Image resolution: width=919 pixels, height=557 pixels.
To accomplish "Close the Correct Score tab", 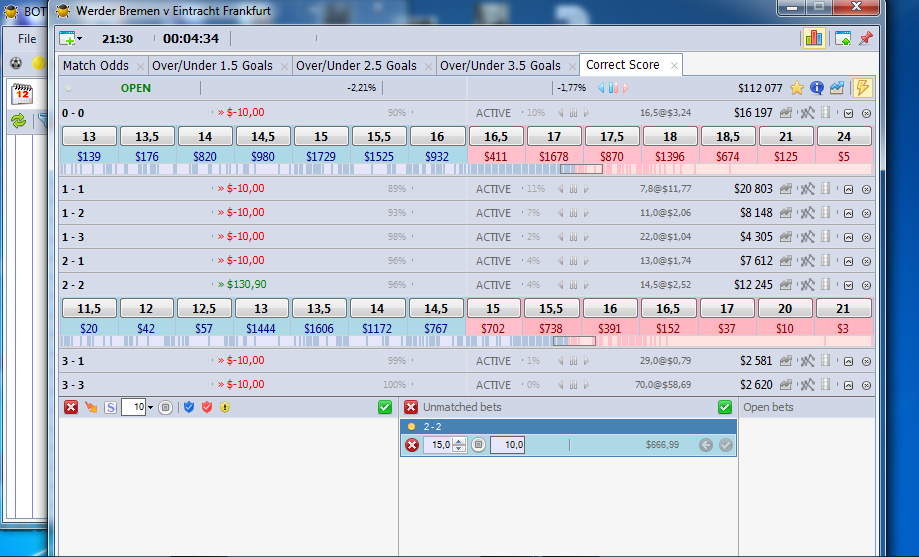I will [x=674, y=66].
